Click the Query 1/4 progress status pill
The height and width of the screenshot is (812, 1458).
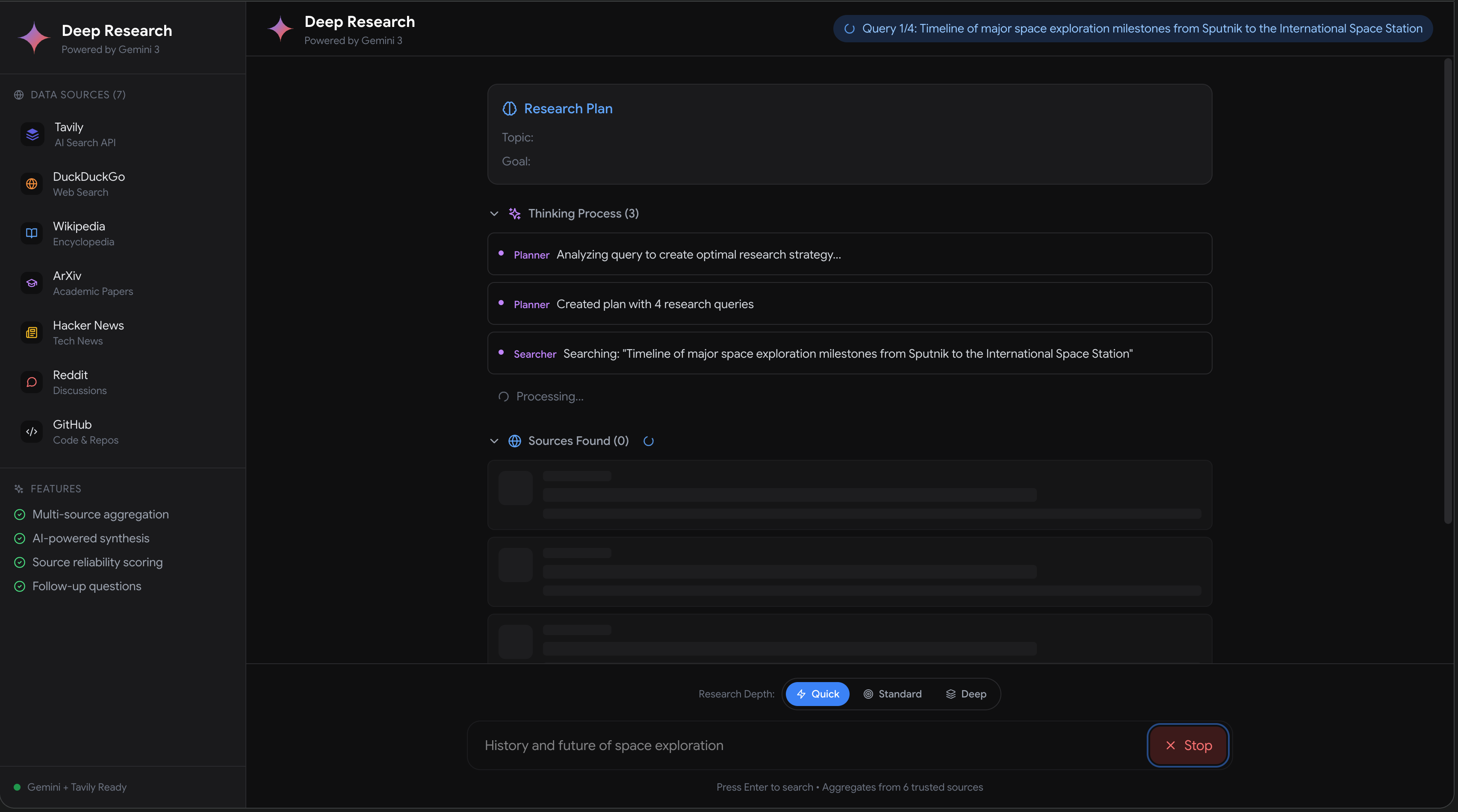pos(1133,29)
